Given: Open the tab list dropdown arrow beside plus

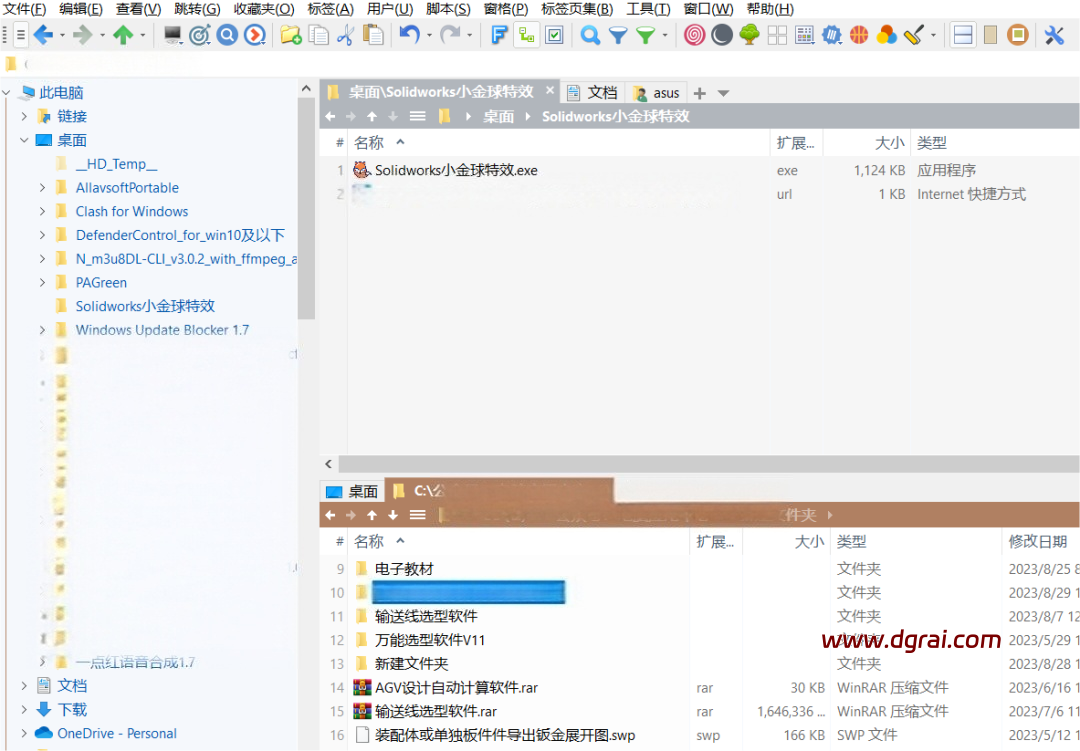Looking at the screenshot, I should tap(724, 93).
